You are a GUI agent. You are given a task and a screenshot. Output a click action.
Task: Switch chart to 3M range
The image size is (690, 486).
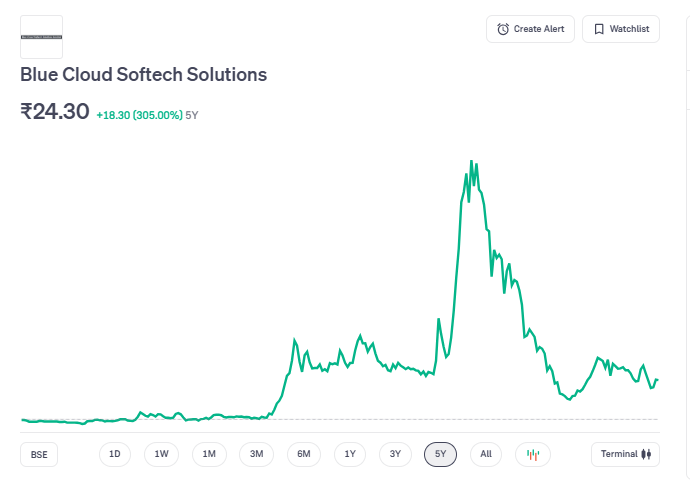click(x=256, y=454)
